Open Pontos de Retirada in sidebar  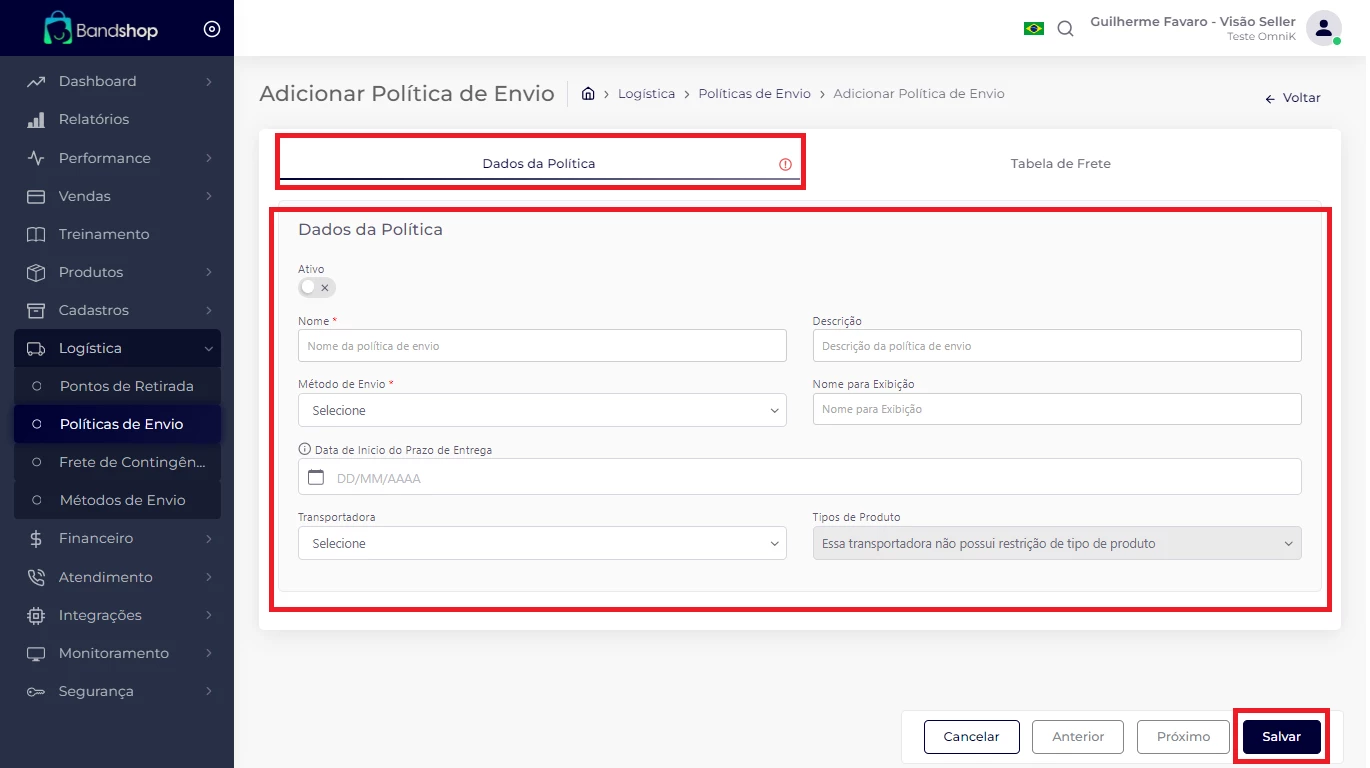pos(126,386)
